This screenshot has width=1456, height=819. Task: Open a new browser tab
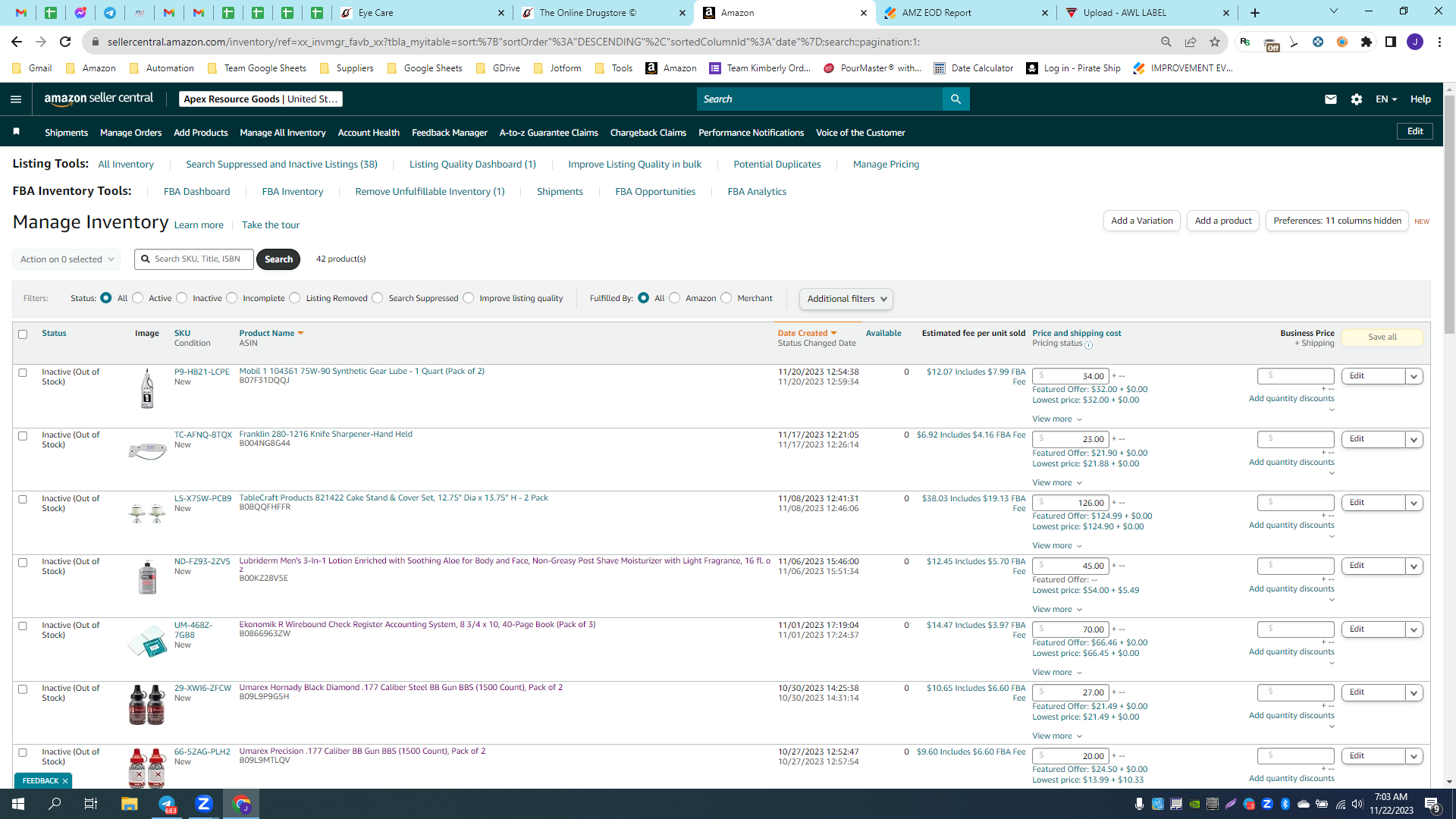pos(1255,13)
